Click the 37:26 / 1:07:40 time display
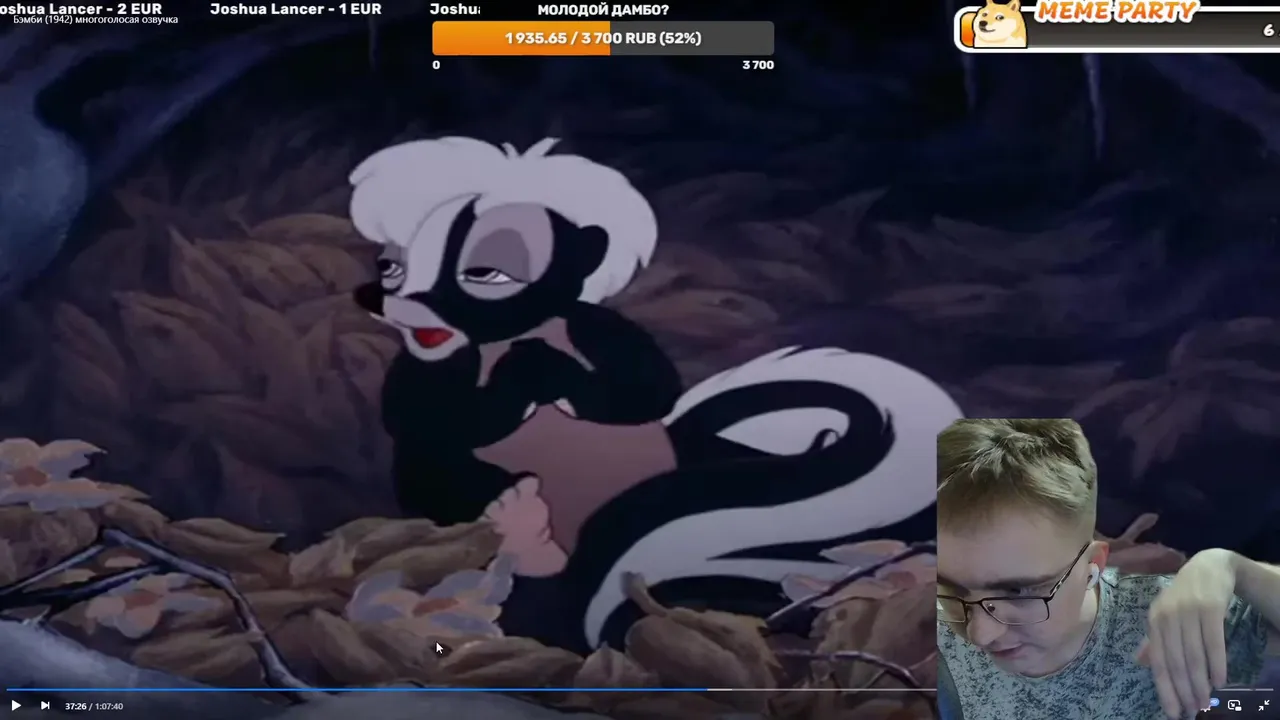Viewport: 1280px width, 720px height. coord(94,706)
